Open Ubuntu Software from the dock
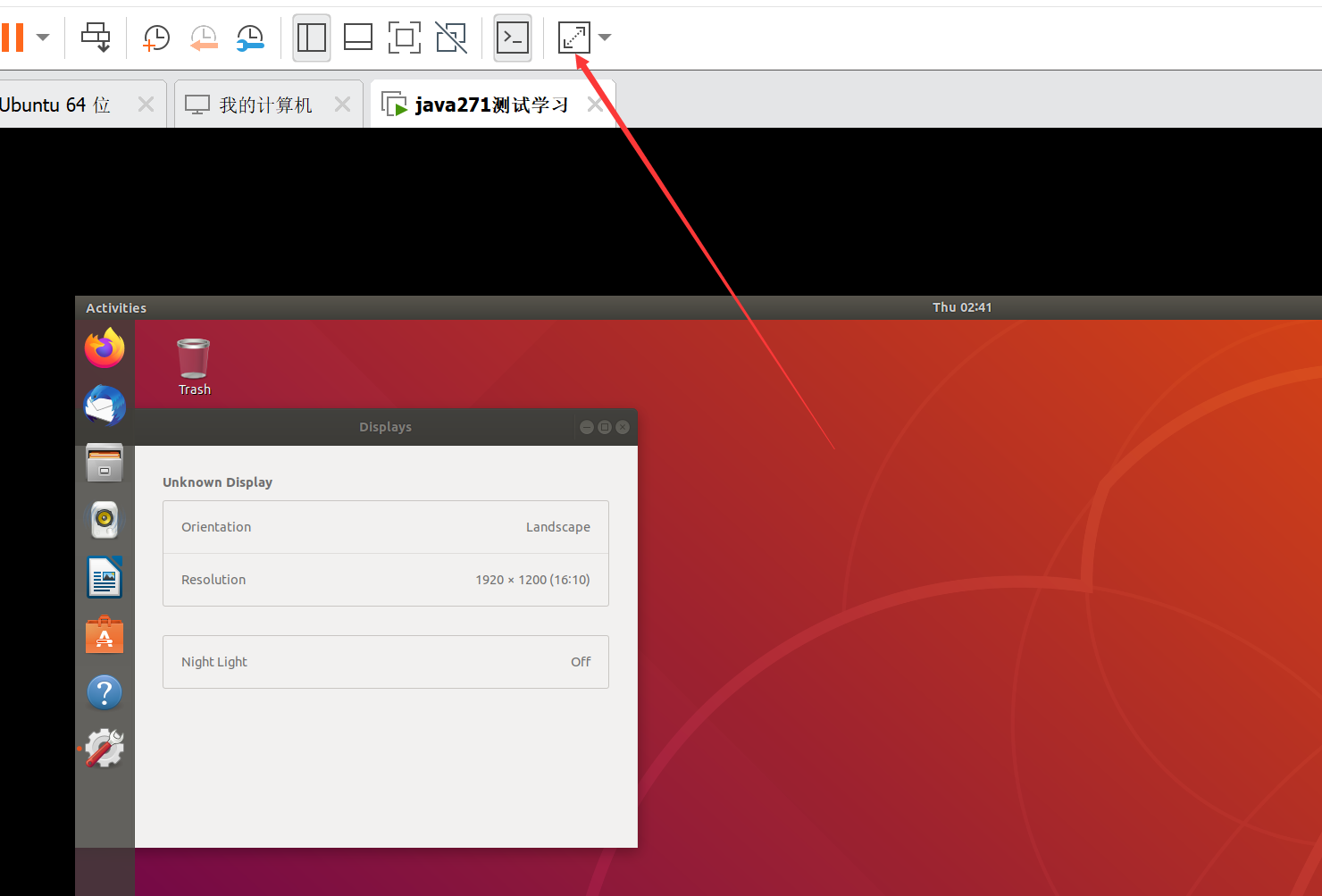The height and width of the screenshot is (896, 1322). click(105, 635)
